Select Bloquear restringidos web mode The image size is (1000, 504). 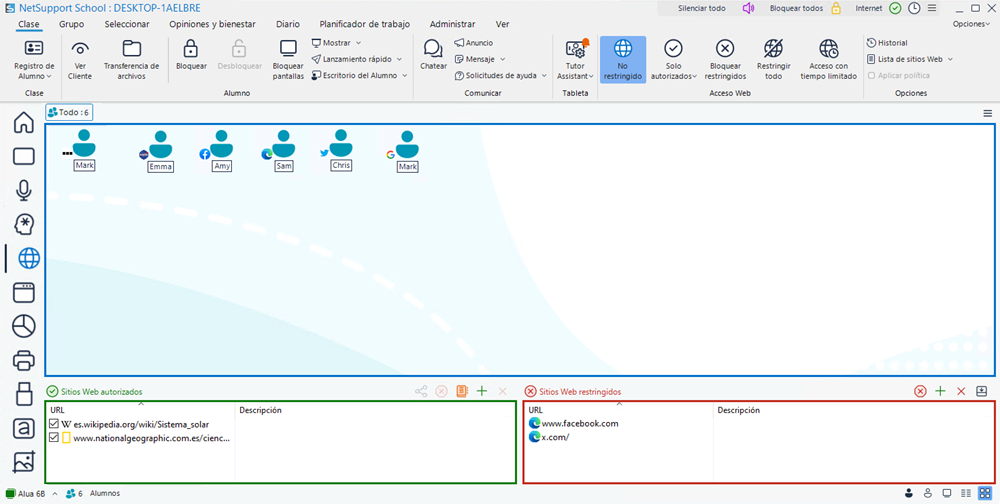(724, 59)
